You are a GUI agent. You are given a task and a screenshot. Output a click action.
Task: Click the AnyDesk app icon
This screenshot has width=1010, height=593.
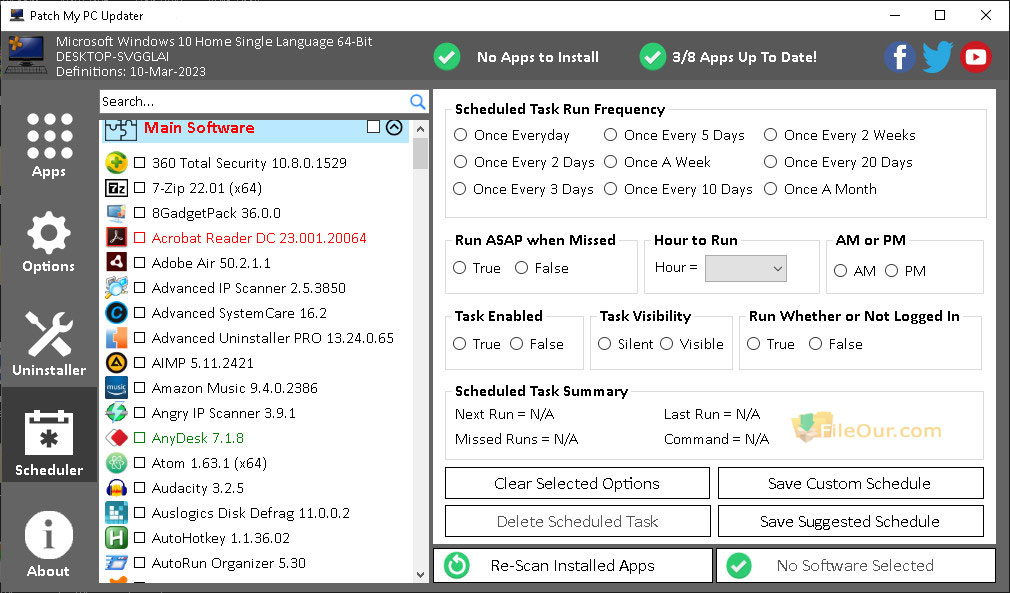(x=116, y=438)
